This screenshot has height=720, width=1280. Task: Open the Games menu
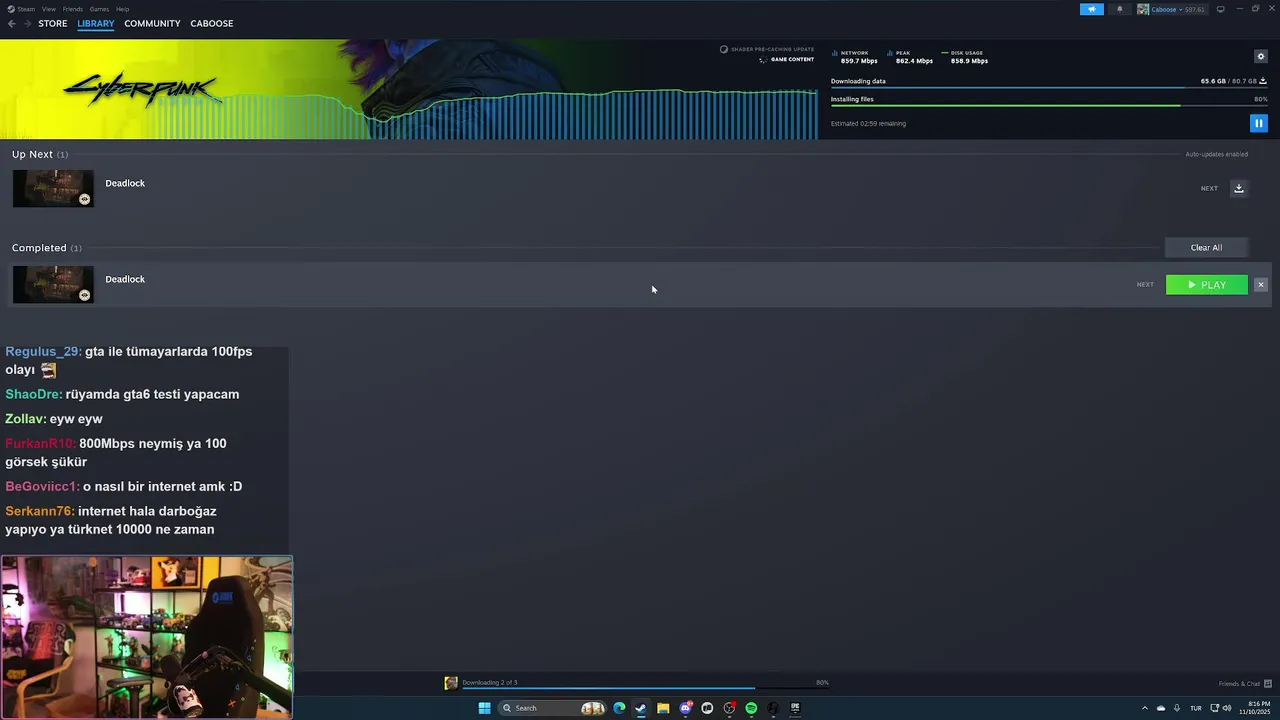pos(99,9)
